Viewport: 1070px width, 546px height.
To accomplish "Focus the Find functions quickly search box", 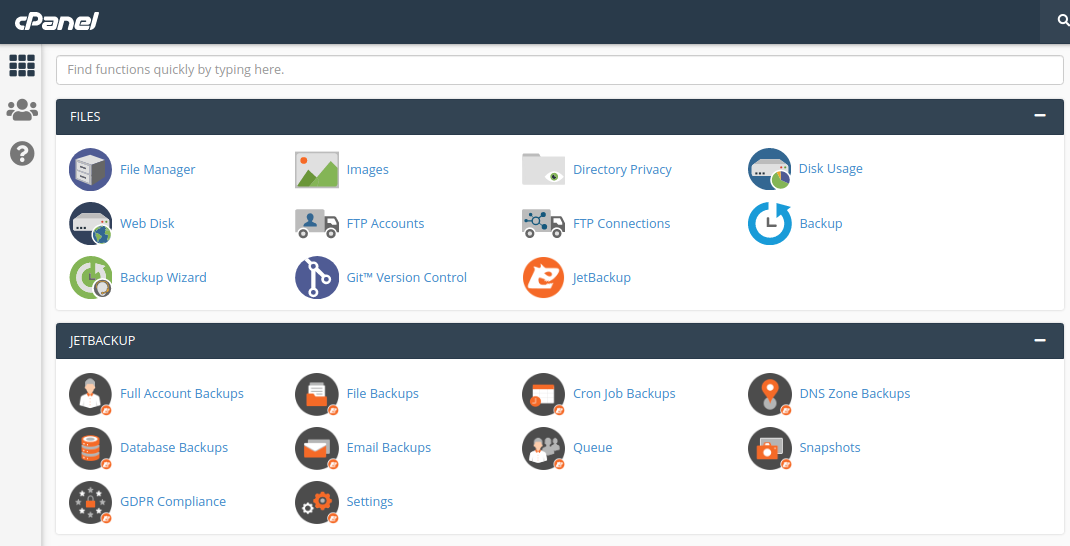I will click(560, 70).
